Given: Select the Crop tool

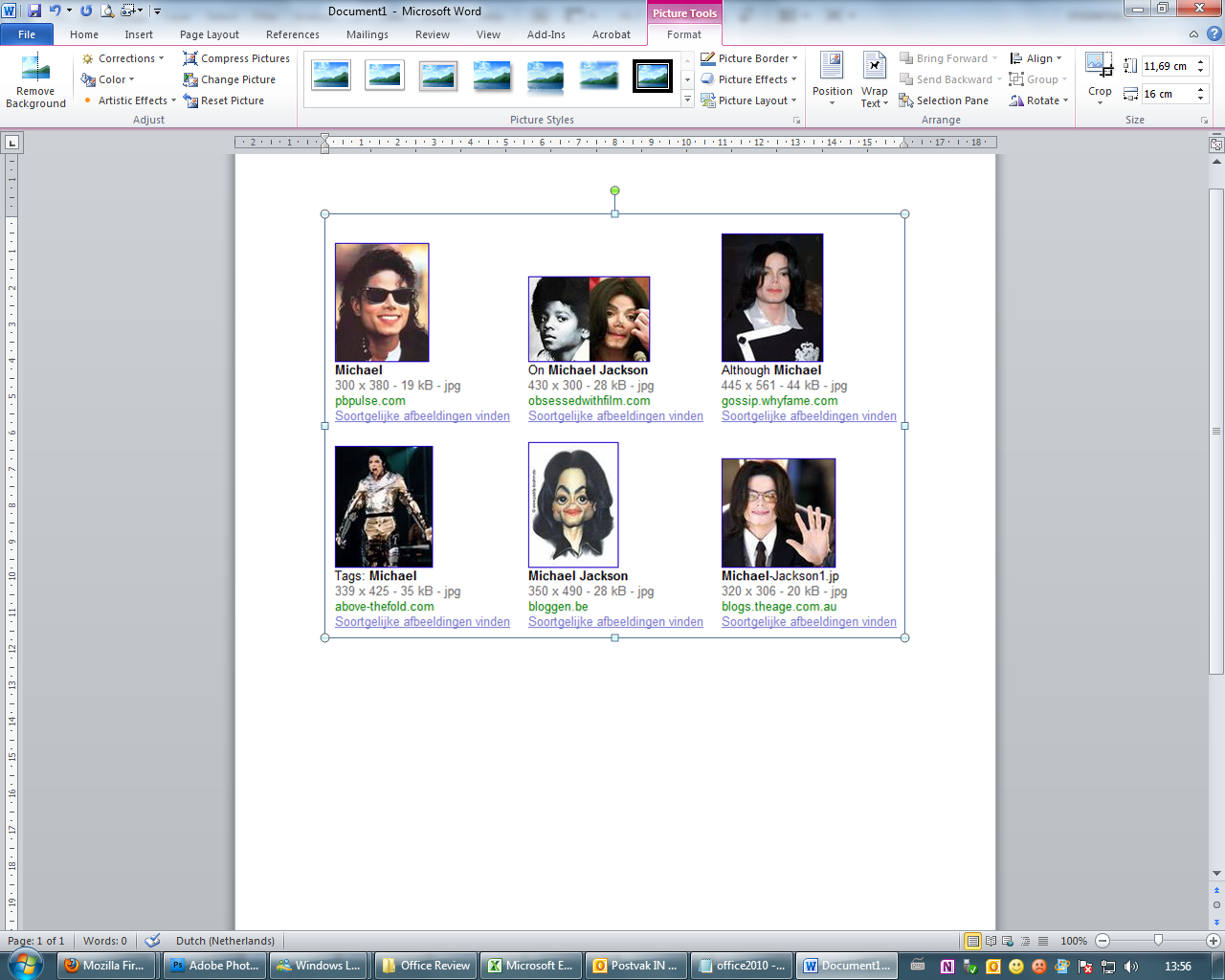Looking at the screenshot, I should (x=1100, y=78).
